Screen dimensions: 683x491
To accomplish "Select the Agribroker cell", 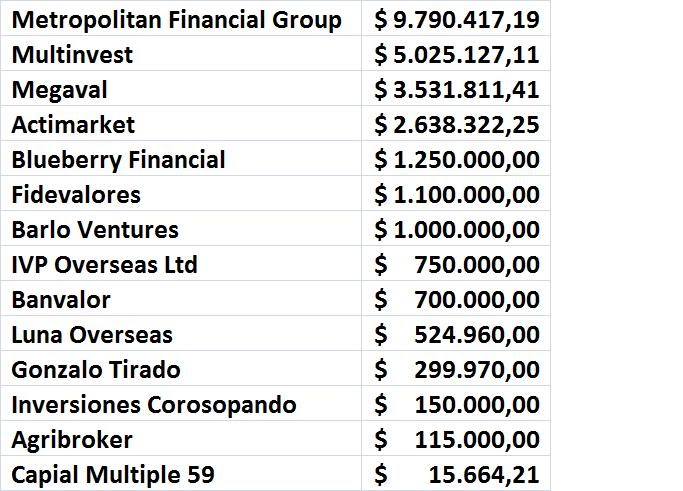I will 72,439.
